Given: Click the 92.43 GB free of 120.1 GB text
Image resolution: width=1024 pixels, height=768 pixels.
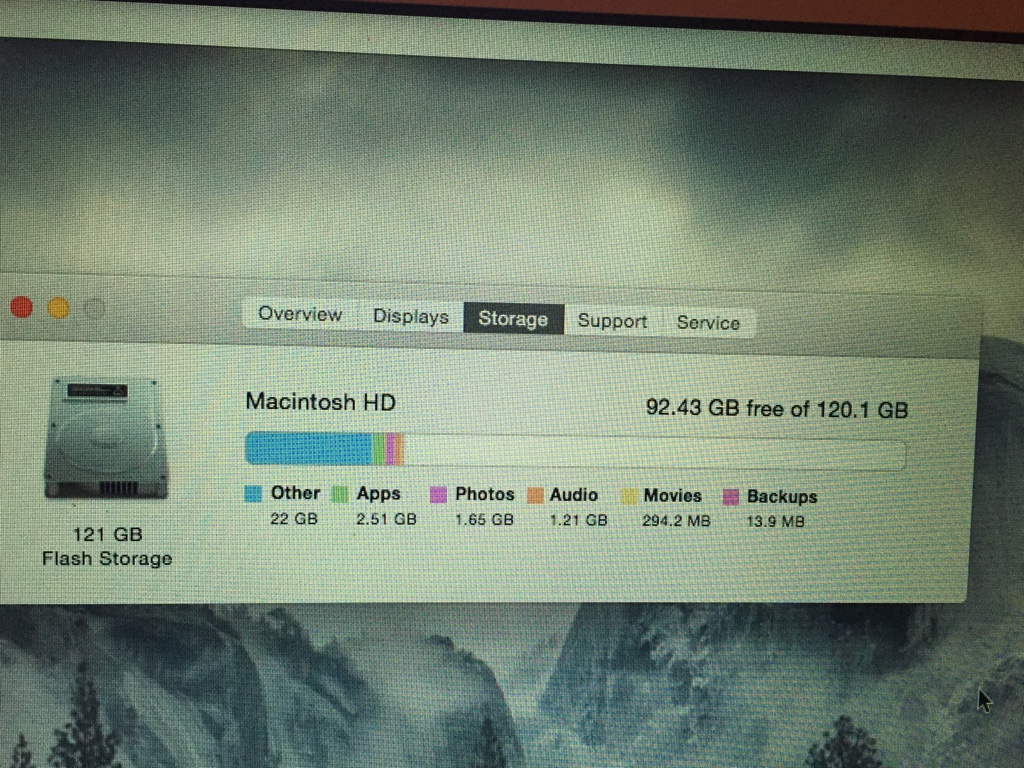Looking at the screenshot, I should pos(777,409).
